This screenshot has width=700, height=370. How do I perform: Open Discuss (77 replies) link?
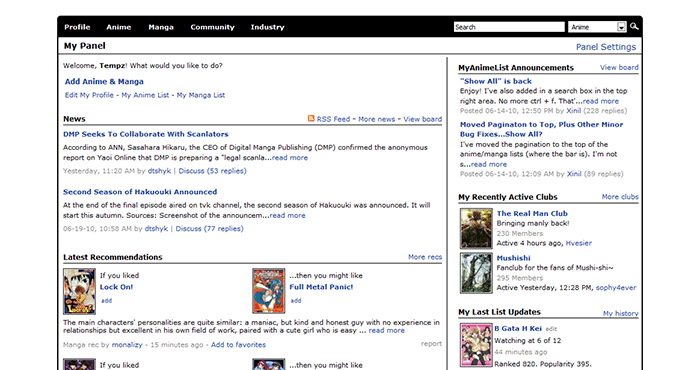(x=209, y=229)
